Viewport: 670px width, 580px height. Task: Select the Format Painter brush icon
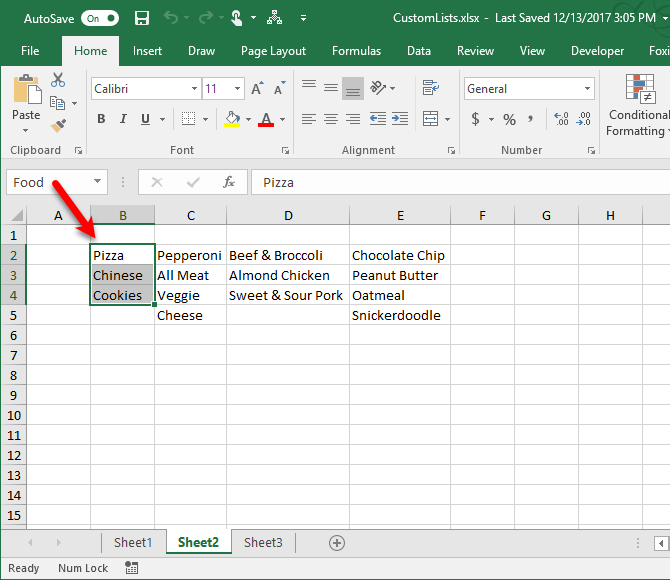[58, 125]
